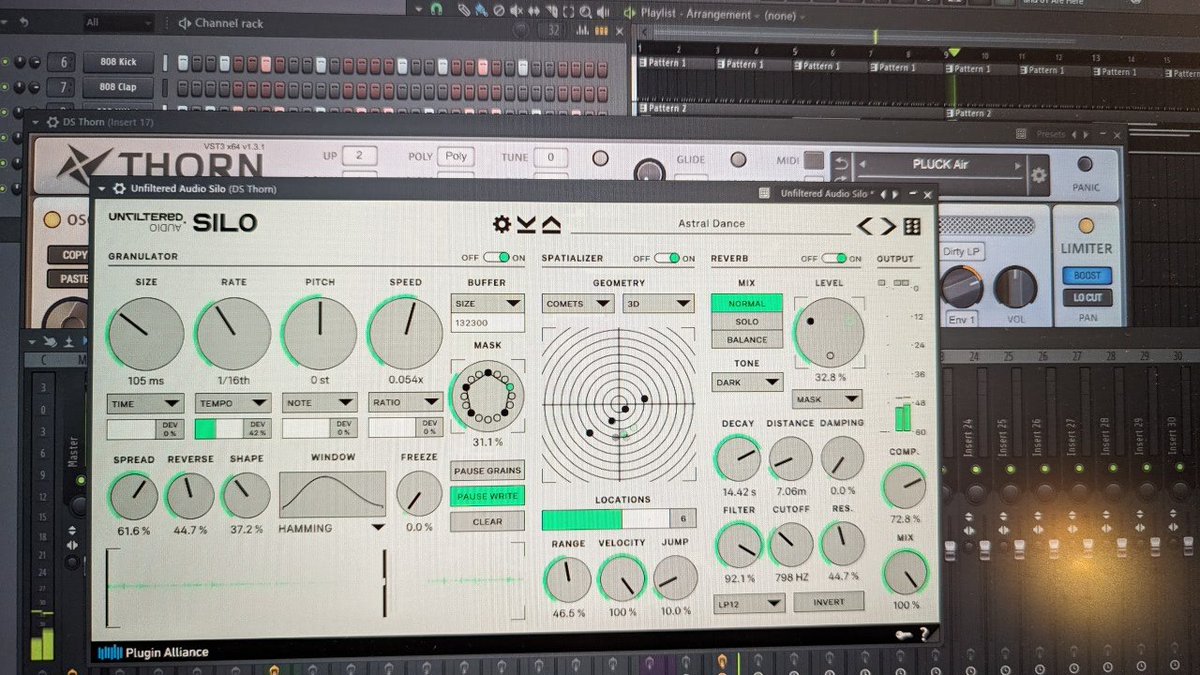The image size is (1200, 675).
Task: Click the help question mark icon in SILO
Action: (925, 633)
